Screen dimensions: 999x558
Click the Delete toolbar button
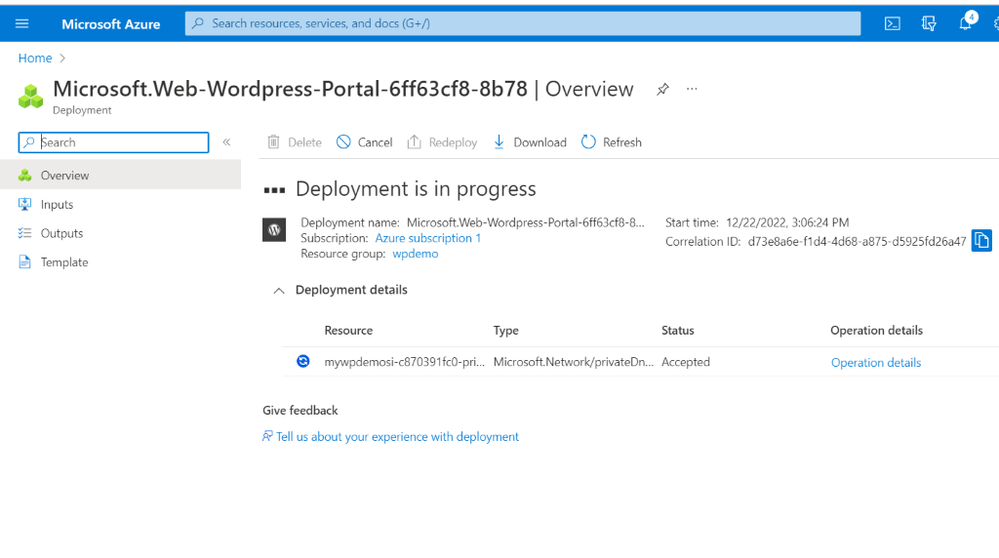click(x=294, y=142)
